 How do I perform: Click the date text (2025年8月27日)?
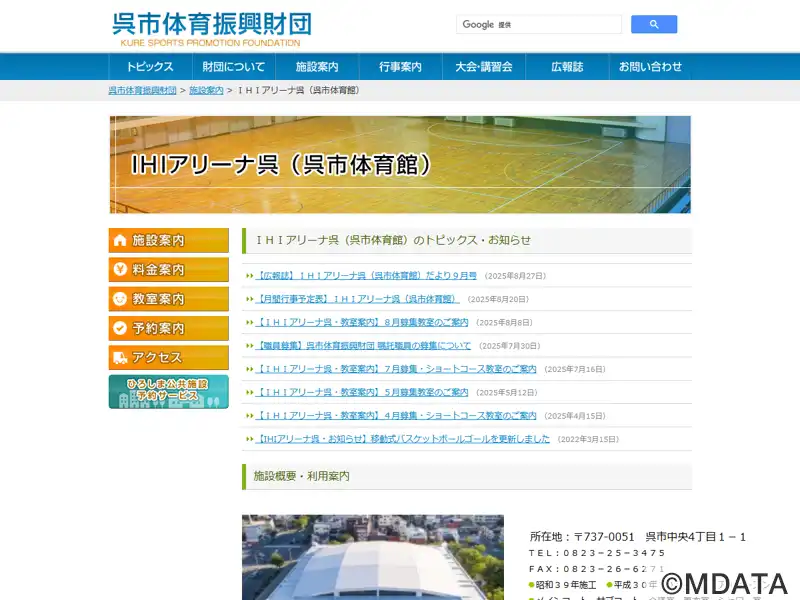(515, 276)
